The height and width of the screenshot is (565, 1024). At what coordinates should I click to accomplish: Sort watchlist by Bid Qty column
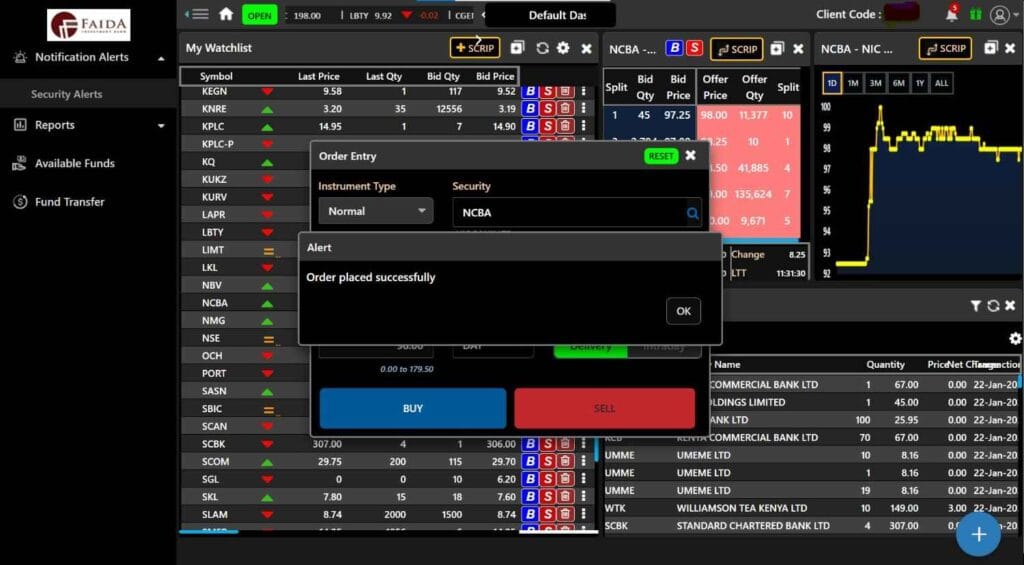443,76
